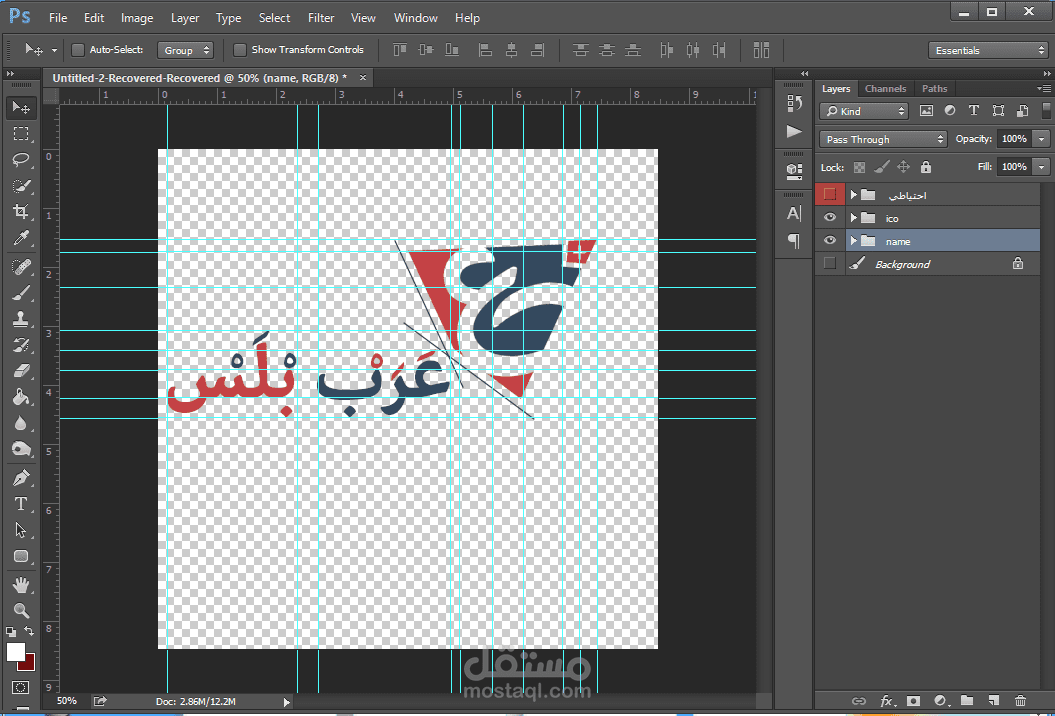The height and width of the screenshot is (716, 1055).
Task: Select the Brush tool
Action: click(x=21, y=293)
